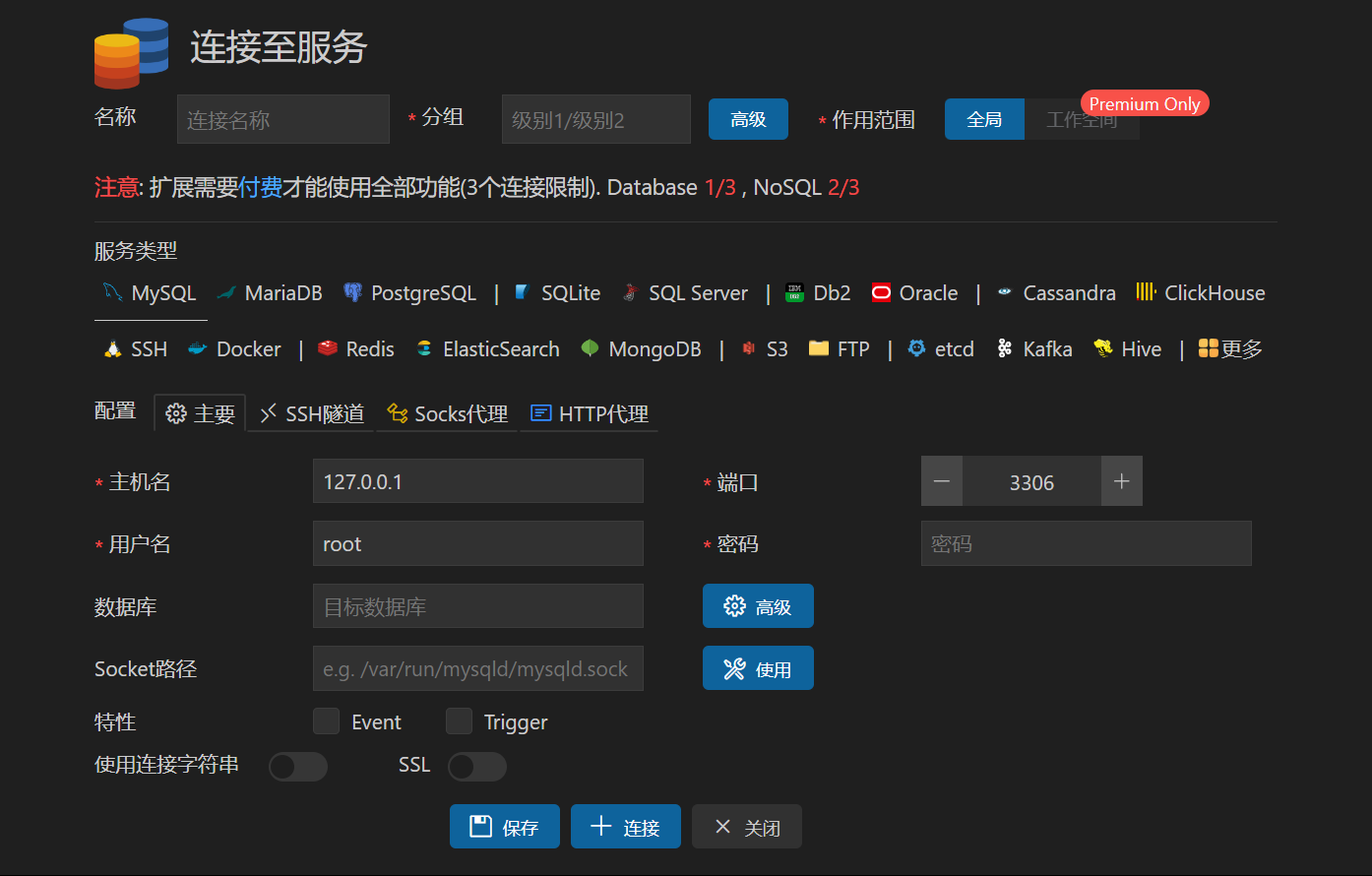This screenshot has height=876, width=1372.
Task: Save the connection with 保存
Action: pyautogui.click(x=505, y=827)
